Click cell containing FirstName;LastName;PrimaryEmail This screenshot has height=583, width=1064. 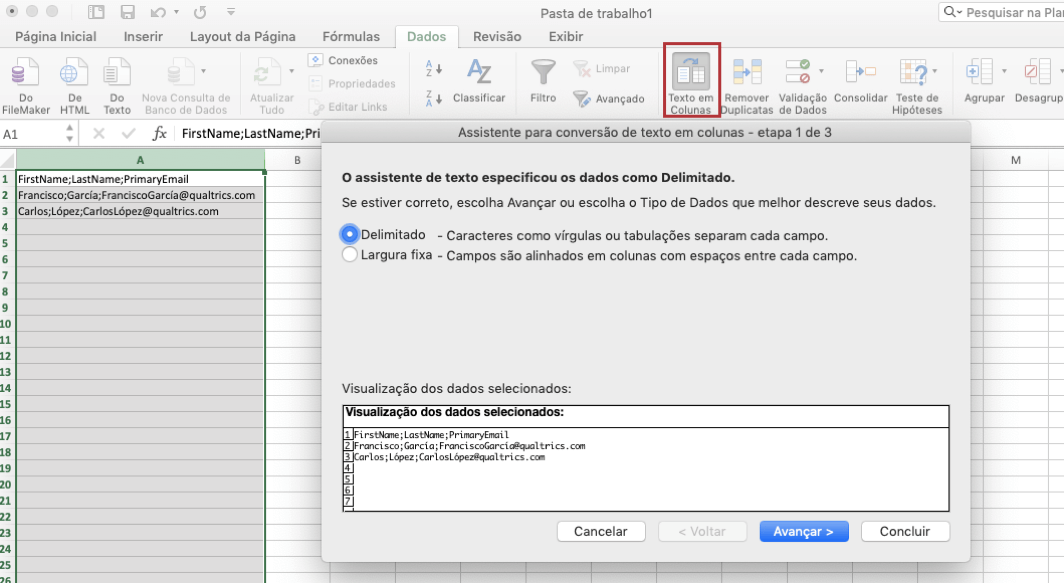point(140,179)
